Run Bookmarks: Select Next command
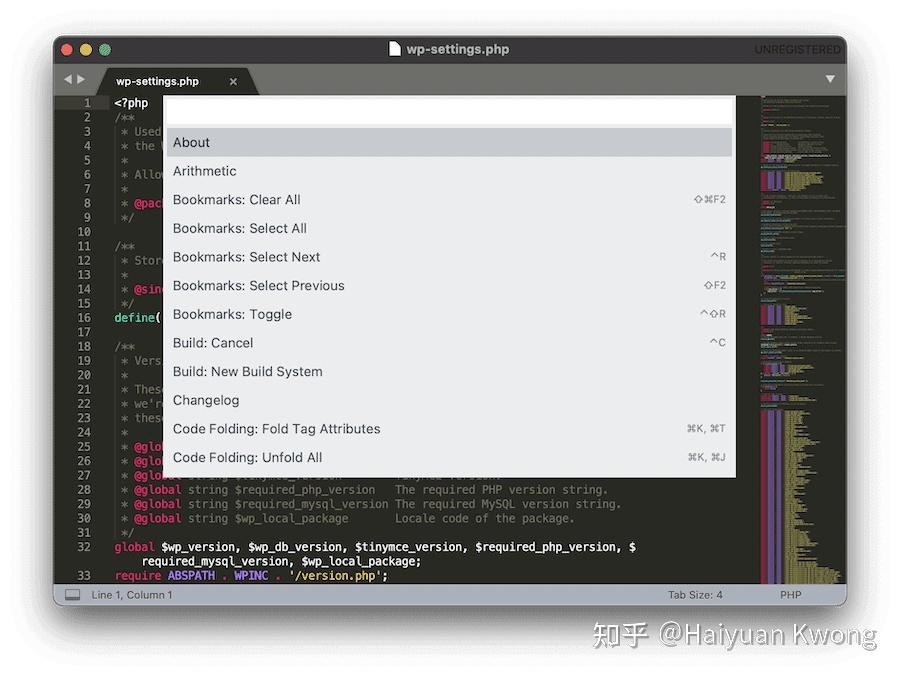900x676 pixels. pos(448,257)
